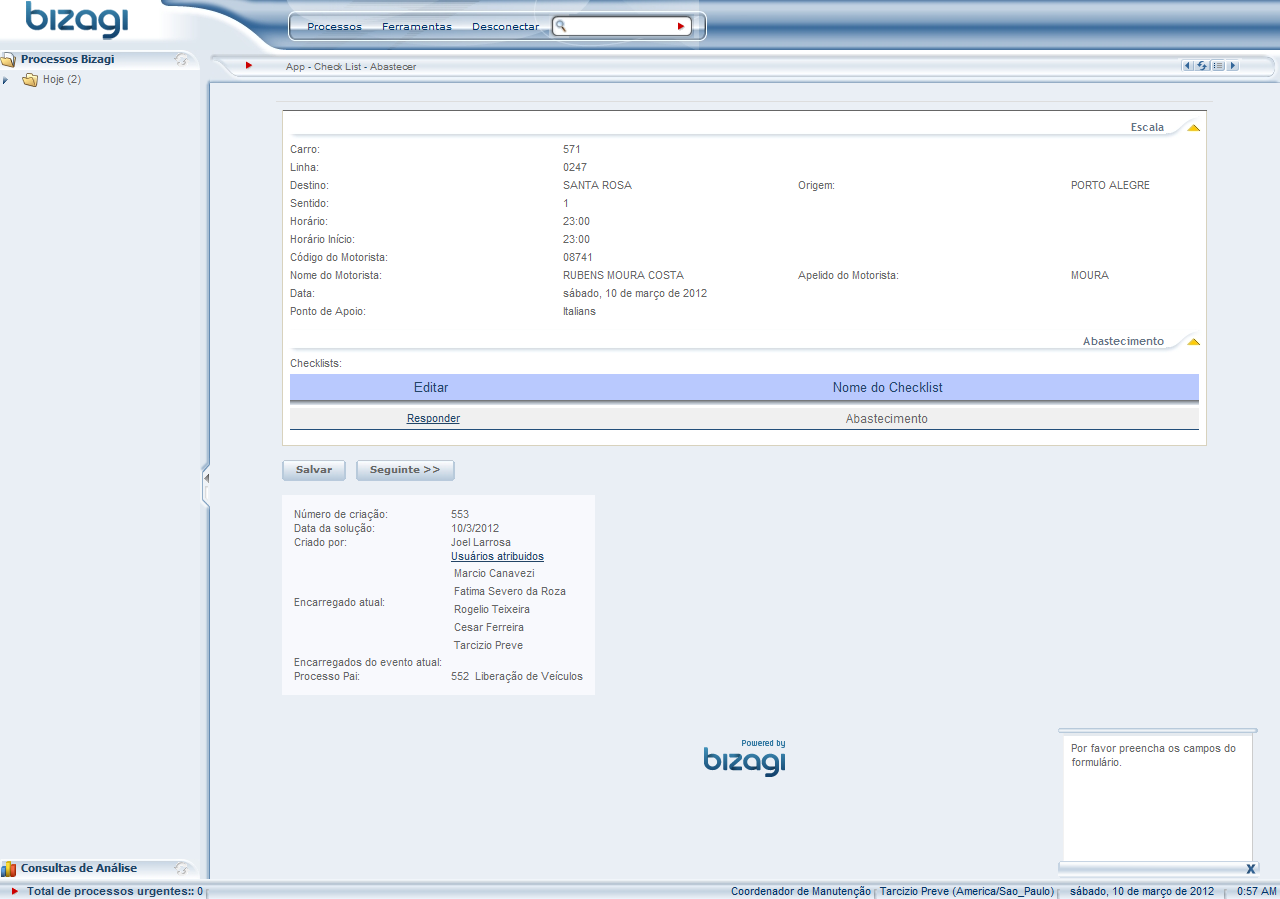Click the Bizagi logo in the header

pos(77,21)
